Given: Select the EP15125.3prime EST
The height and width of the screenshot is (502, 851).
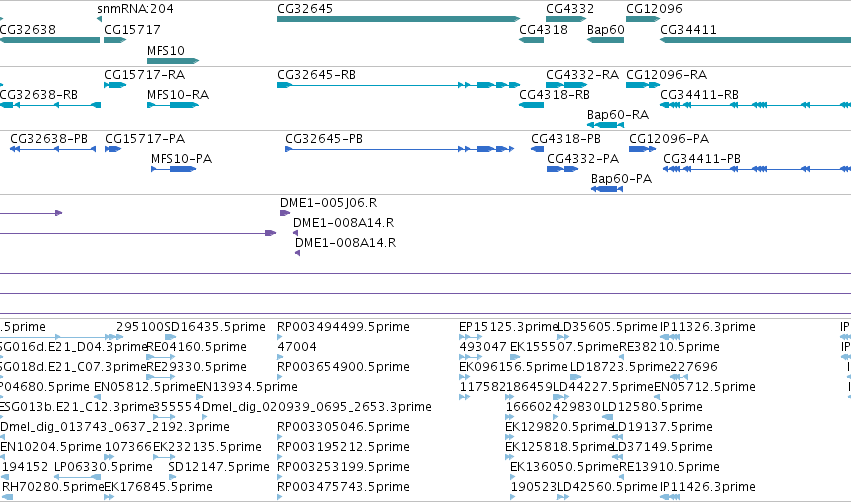Looking at the screenshot, I should point(471,337).
